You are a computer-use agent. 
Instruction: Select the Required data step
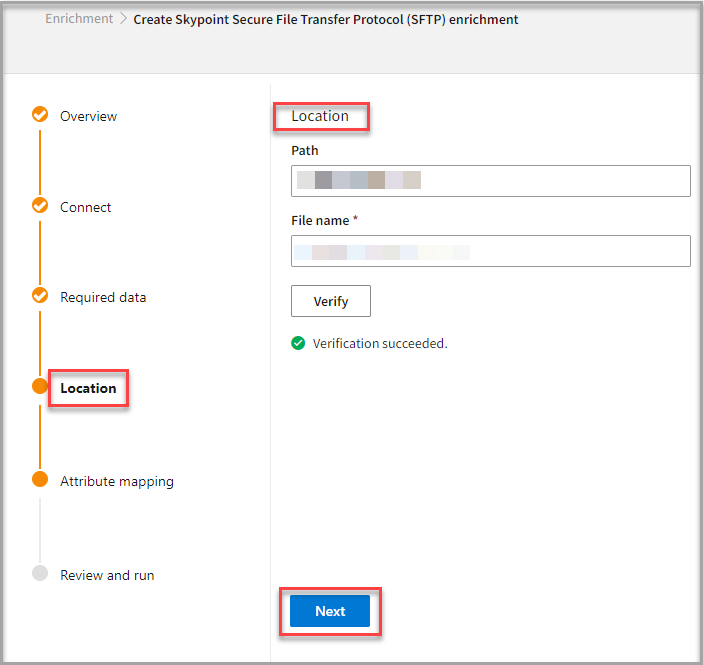click(x=103, y=297)
